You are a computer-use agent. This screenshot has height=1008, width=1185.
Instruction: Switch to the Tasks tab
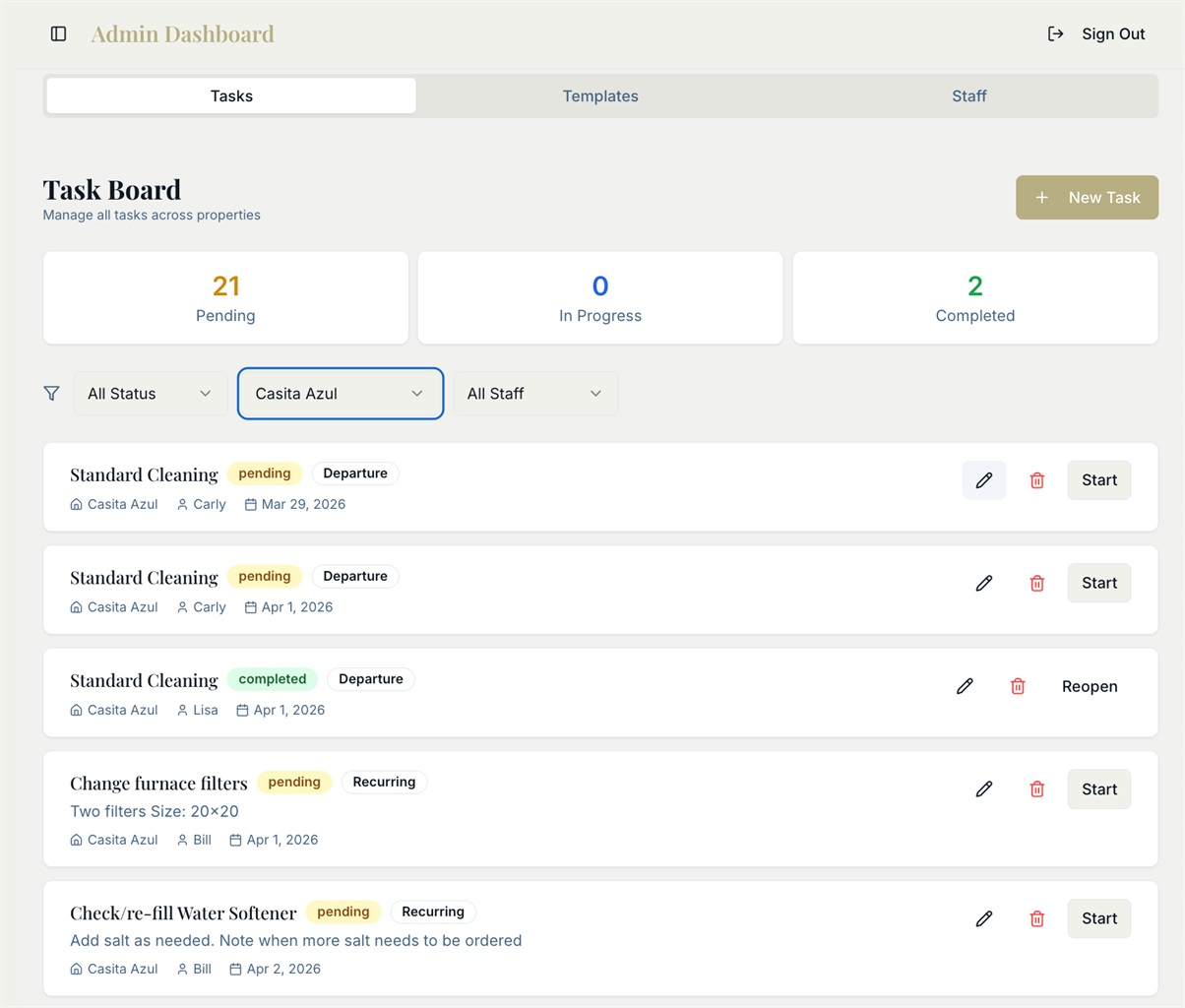(231, 95)
